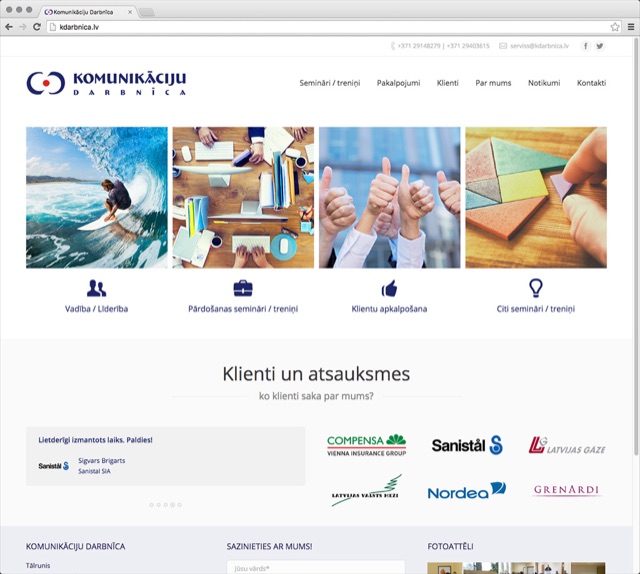
Task: Click the thumbs-up icon for Klientu apkalpošana
Action: click(x=389, y=288)
